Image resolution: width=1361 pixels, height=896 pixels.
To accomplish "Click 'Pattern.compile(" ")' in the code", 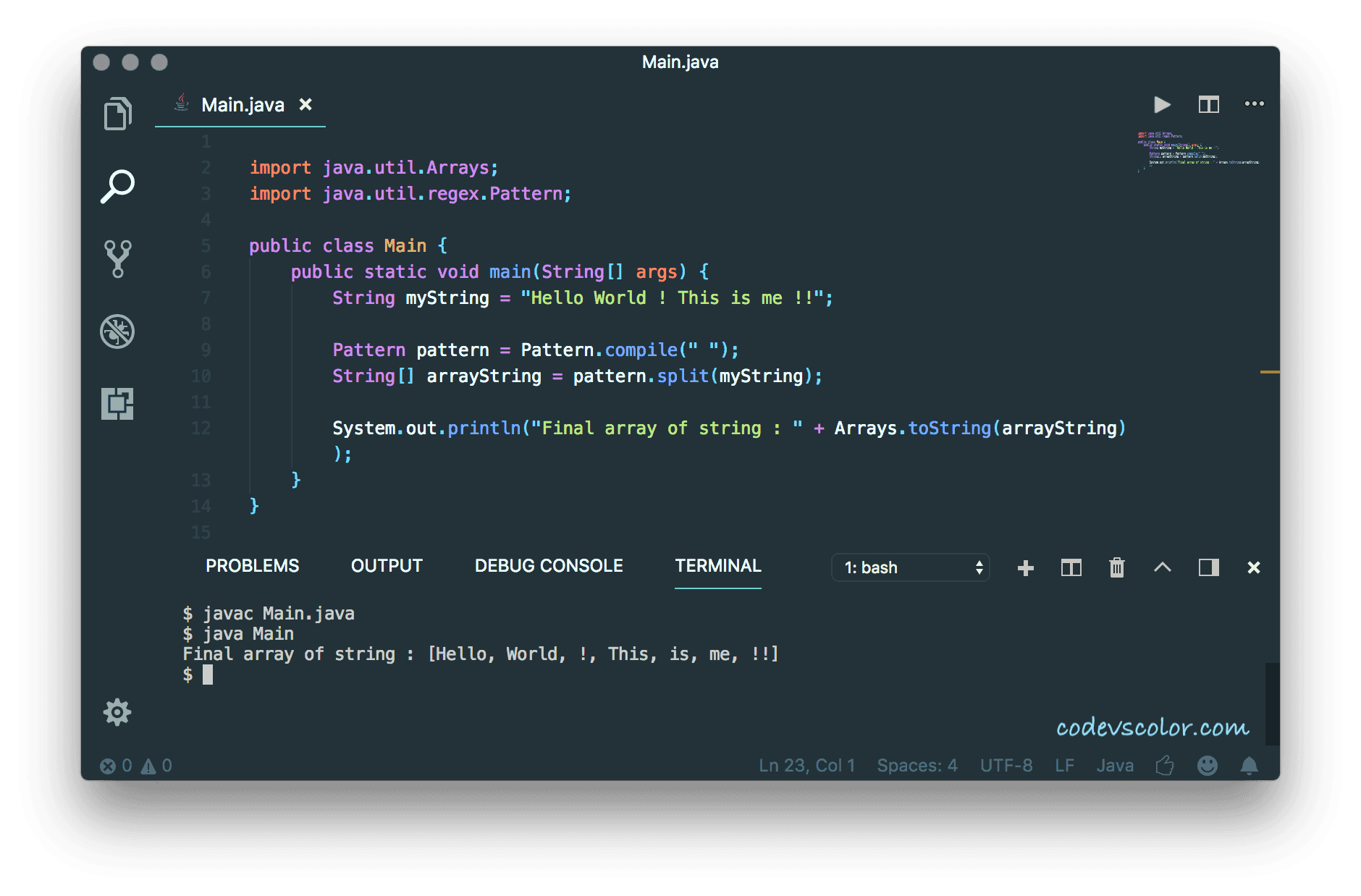I will tap(625, 350).
